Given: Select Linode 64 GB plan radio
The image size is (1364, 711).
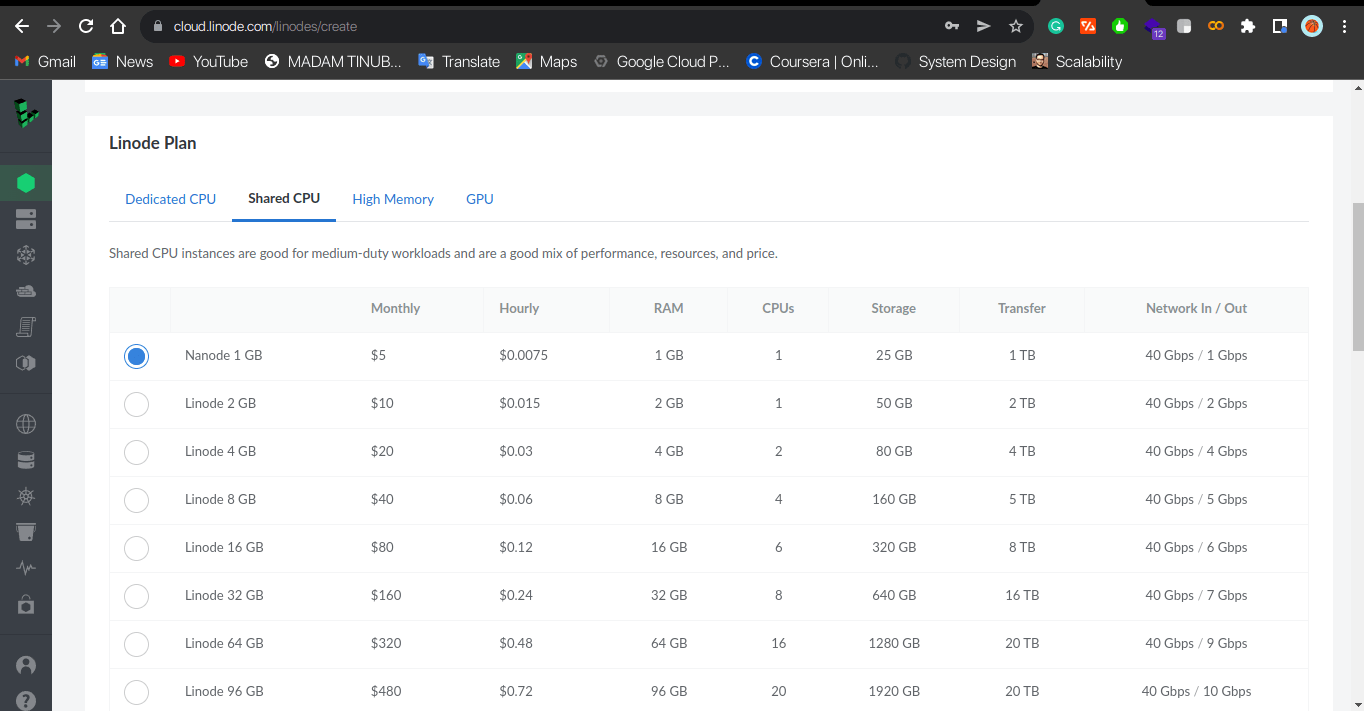Looking at the screenshot, I should point(136,644).
